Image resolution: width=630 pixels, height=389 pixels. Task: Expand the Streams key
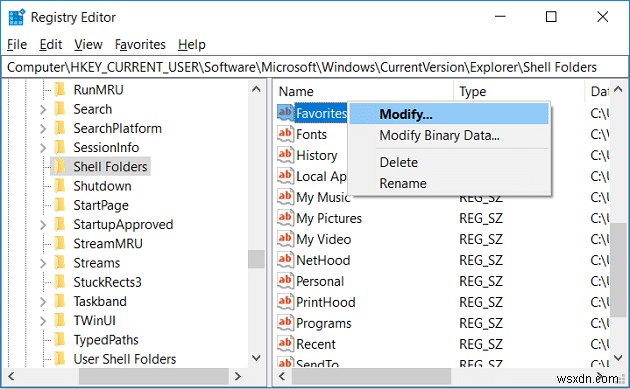point(43,263)
